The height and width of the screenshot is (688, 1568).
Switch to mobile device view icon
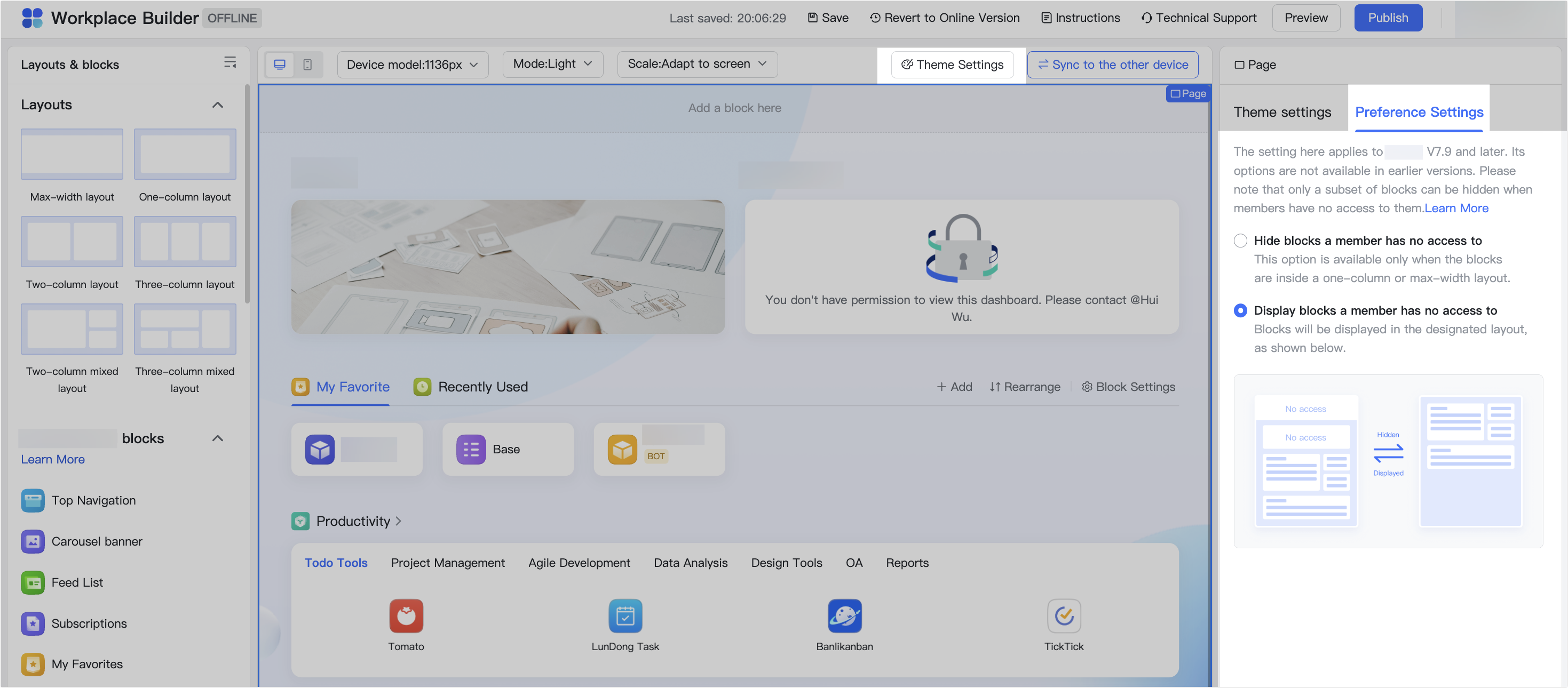point(307,65)
